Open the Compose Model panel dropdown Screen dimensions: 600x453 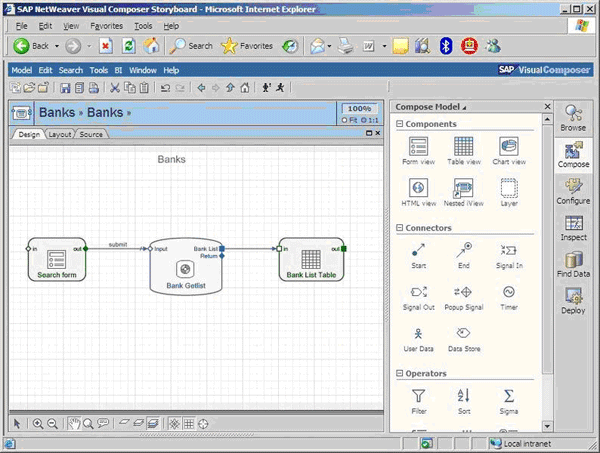click(464, 108)
